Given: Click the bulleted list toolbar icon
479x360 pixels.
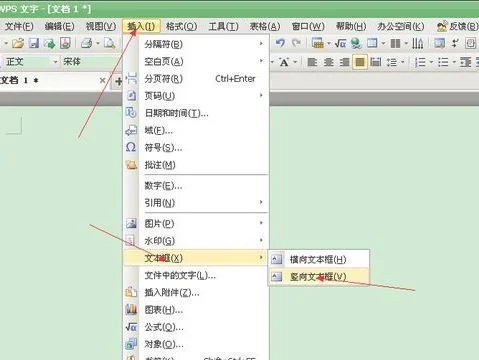Looking at the screenshot, I should (x=443, y=62).
